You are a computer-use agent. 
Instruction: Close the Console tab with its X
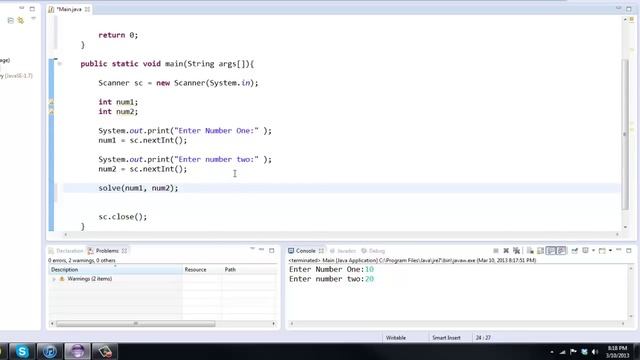(x=321, y=251)
